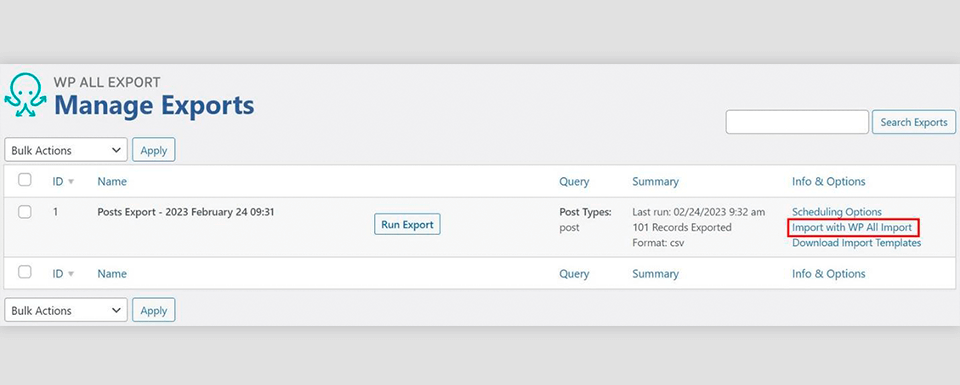Click the Info & Options header at top
The width and height of the screenshot is (960, 385).
coord(829,182)
